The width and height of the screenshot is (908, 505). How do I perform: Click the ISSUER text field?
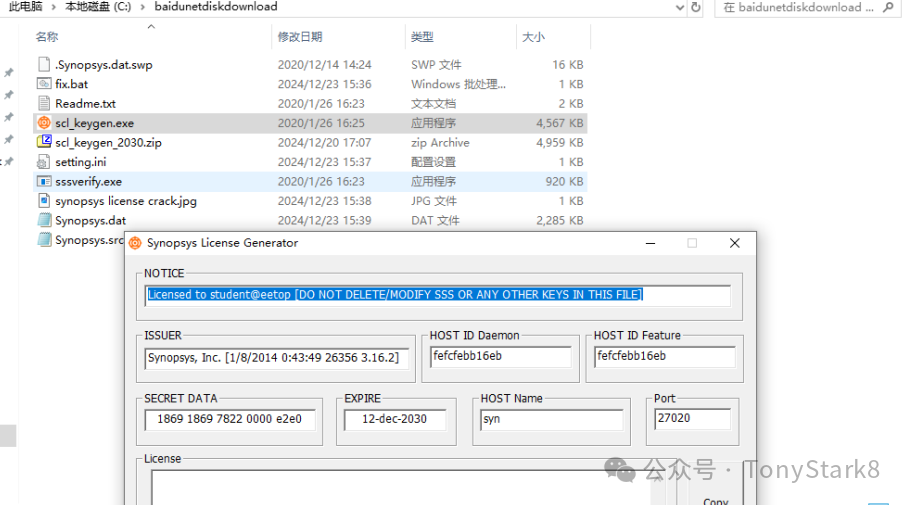pos(276,358)
